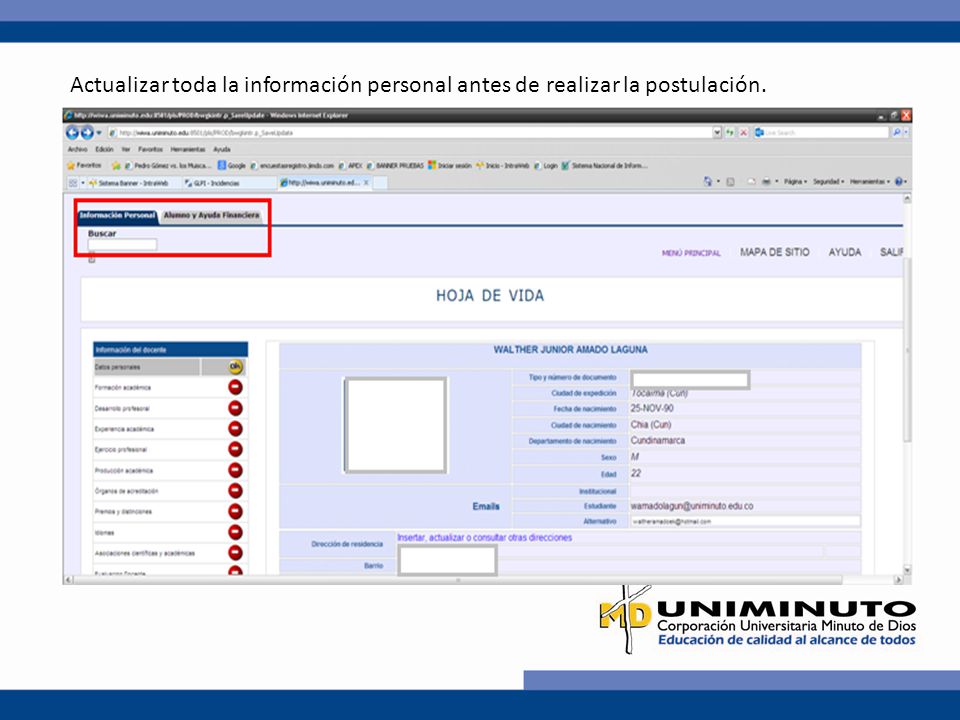
Task: Open the Favoritos menu in menu bar
Action: 151,149
